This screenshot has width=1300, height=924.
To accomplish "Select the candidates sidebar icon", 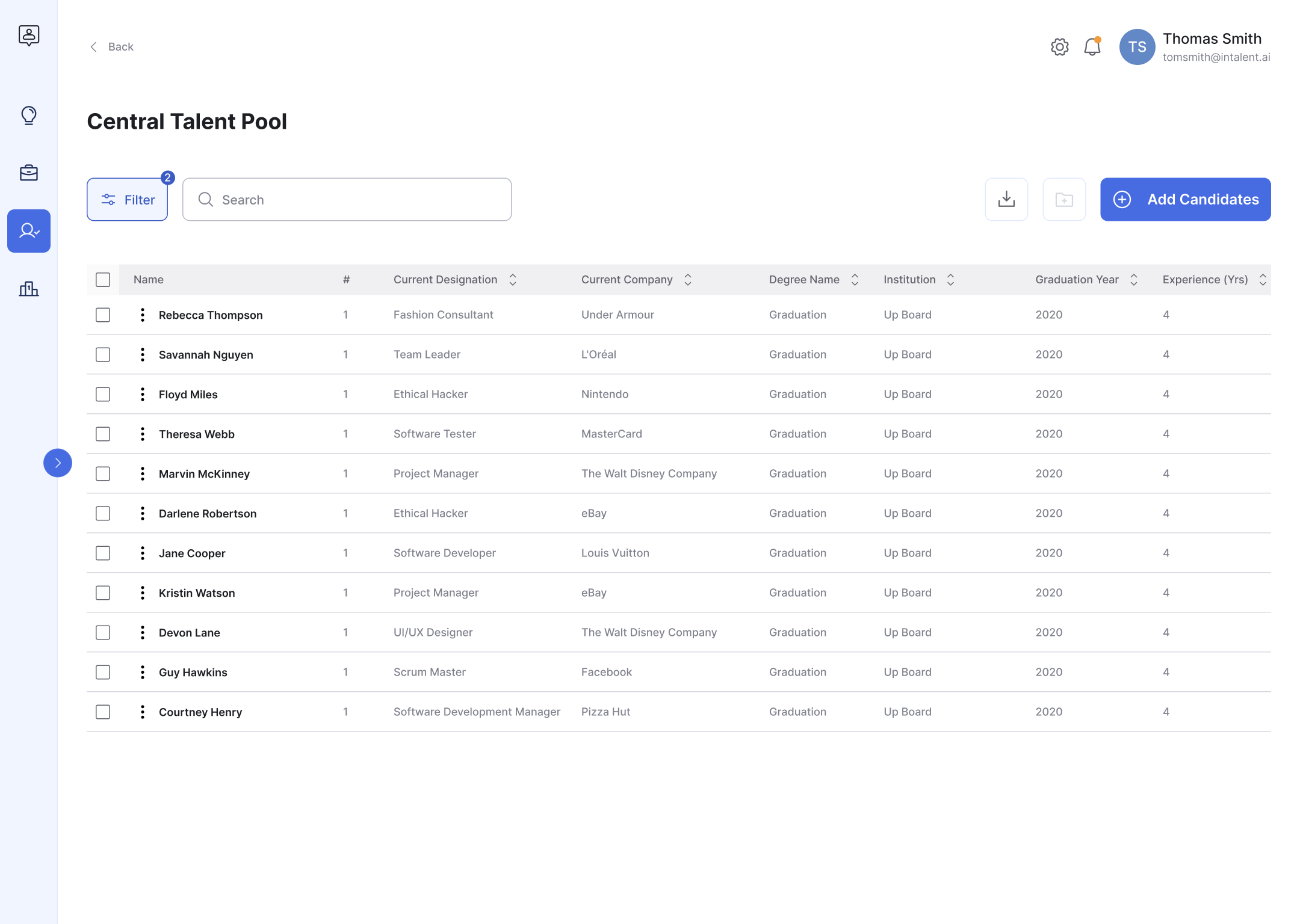I will click(x=29, y=231).
